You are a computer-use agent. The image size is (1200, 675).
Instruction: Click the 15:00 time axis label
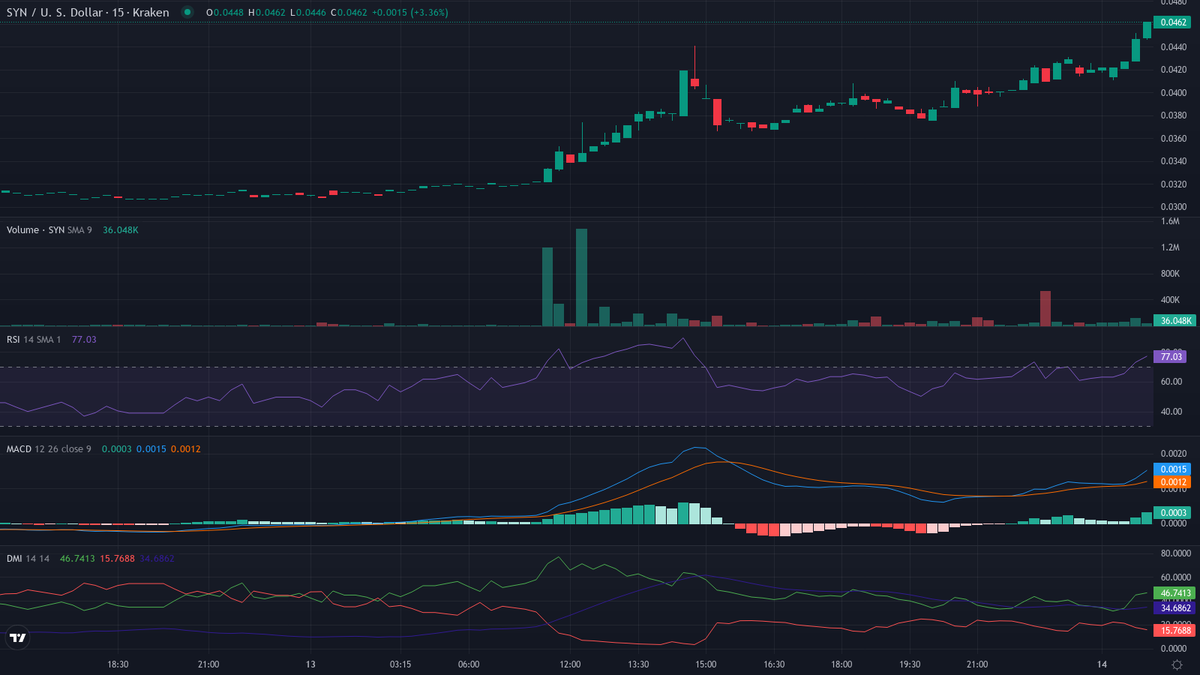coord(706,664)
